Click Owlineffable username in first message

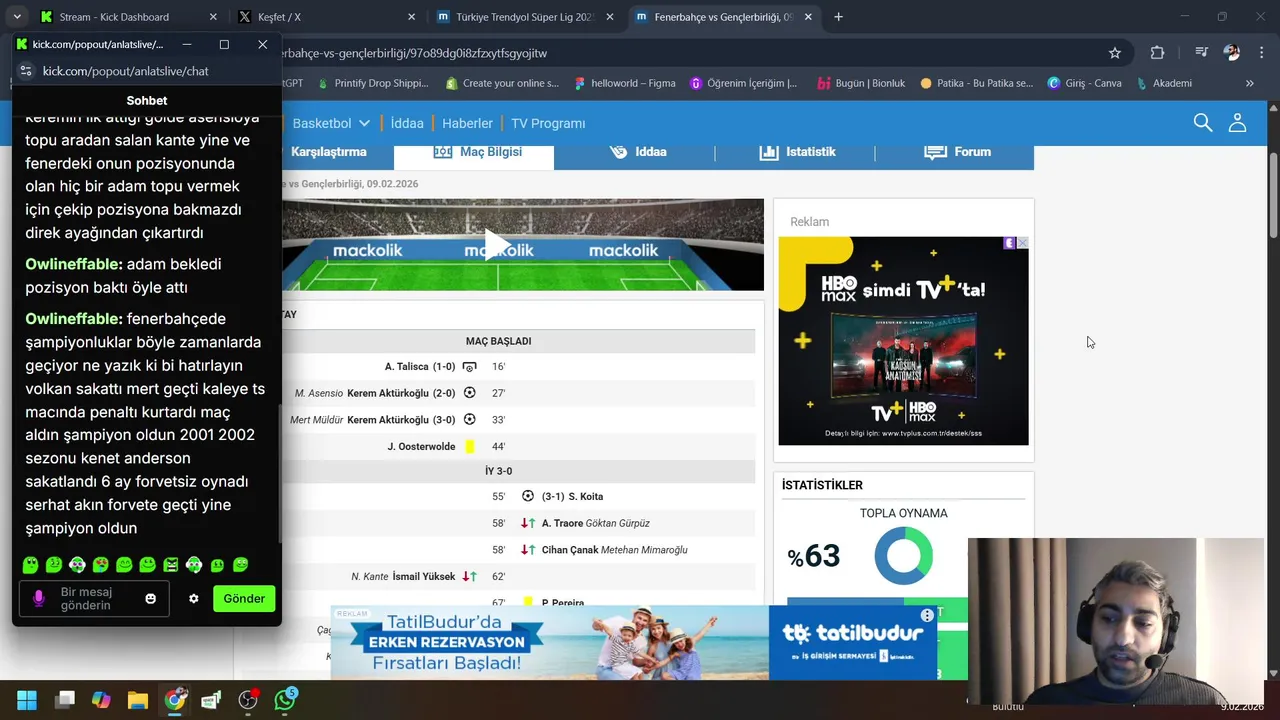[x=74, y=264]
